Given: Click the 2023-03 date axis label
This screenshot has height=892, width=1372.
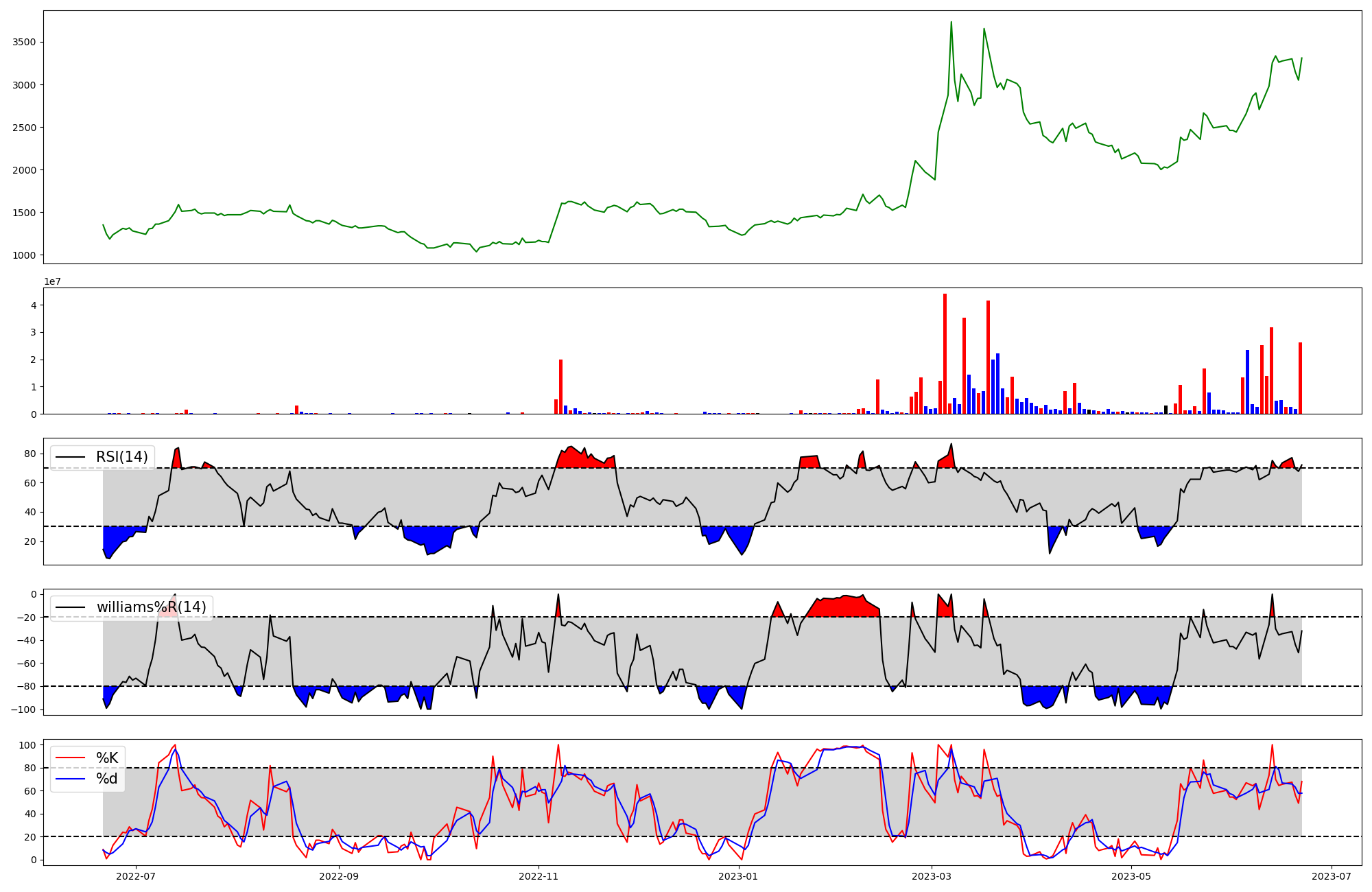Looking at the screenshot, I should click(x=932, y=876).
